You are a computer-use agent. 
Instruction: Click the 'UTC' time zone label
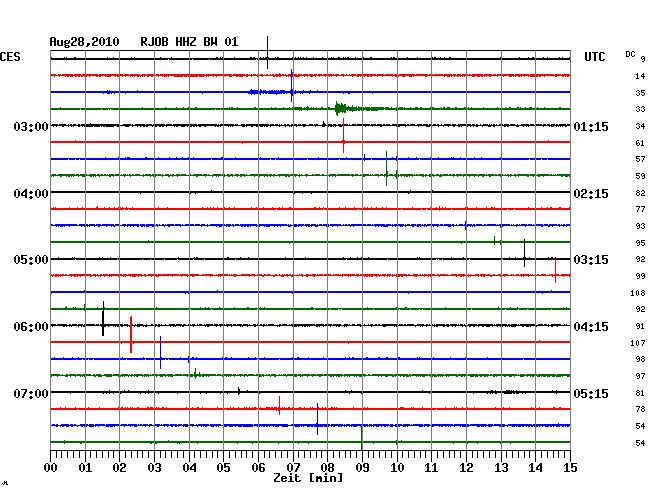[x=594, y=57]
